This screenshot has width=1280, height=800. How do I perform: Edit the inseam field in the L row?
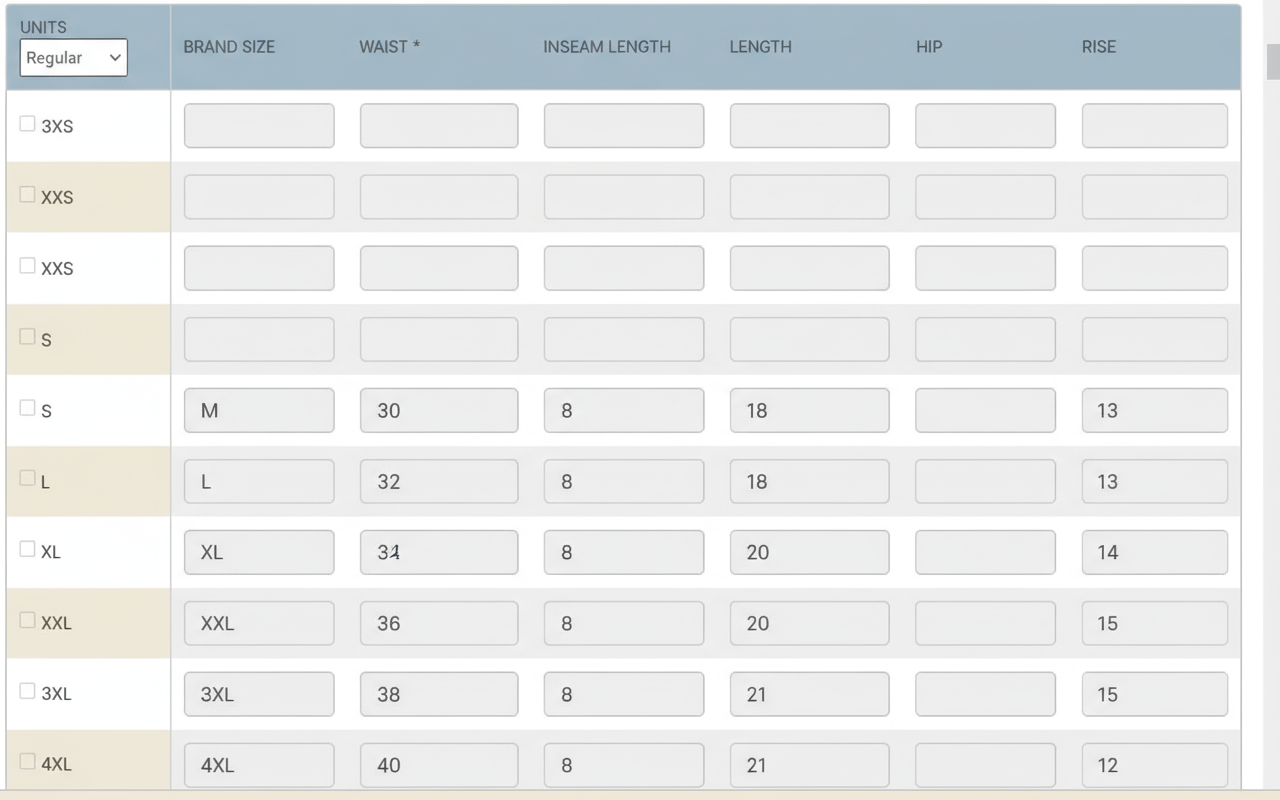click(624, 481)
